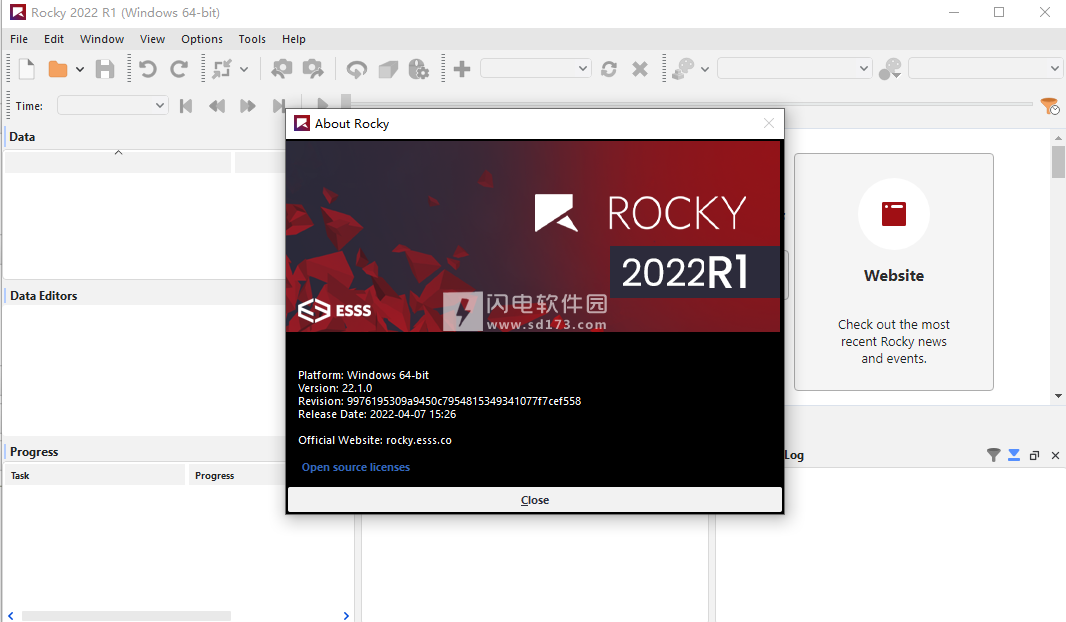Click the red Website card icon
Viewport: 1066px width, 622px height.
[x=894, y=214]
